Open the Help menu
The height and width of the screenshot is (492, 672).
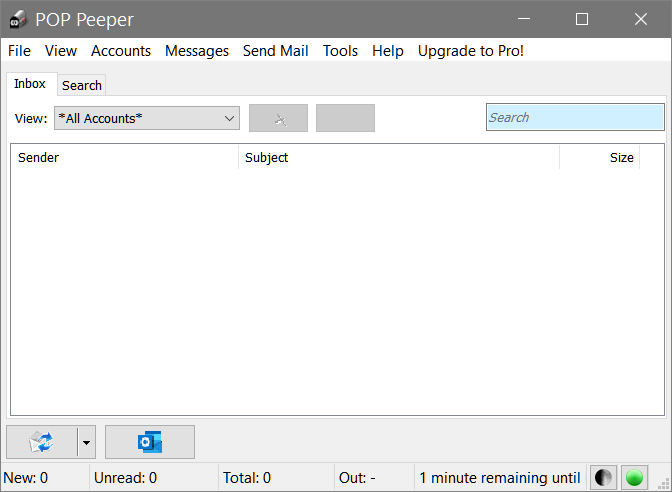[388, 51]
